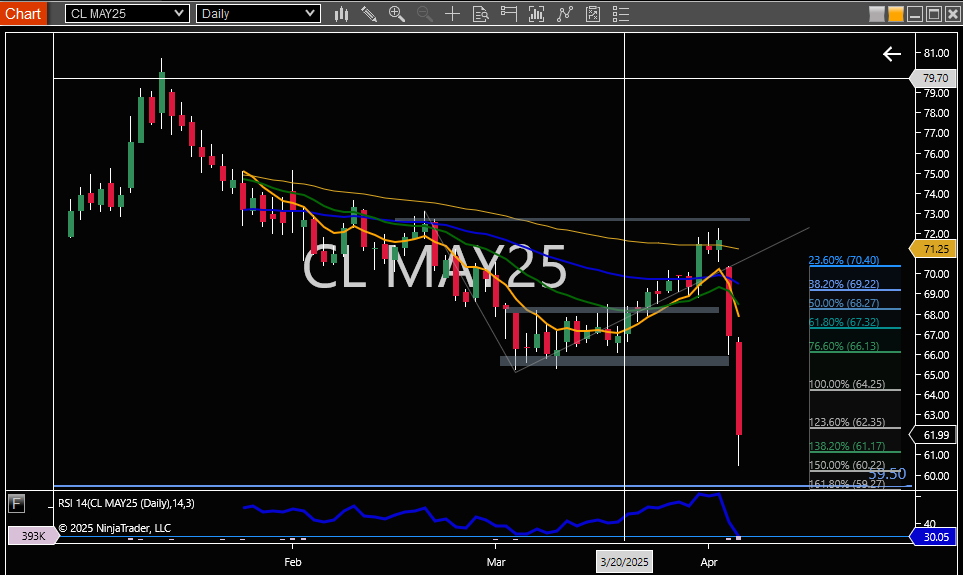963x575 pixels.
Task: Click the Apr time axis label
Action: coord(709,562)
